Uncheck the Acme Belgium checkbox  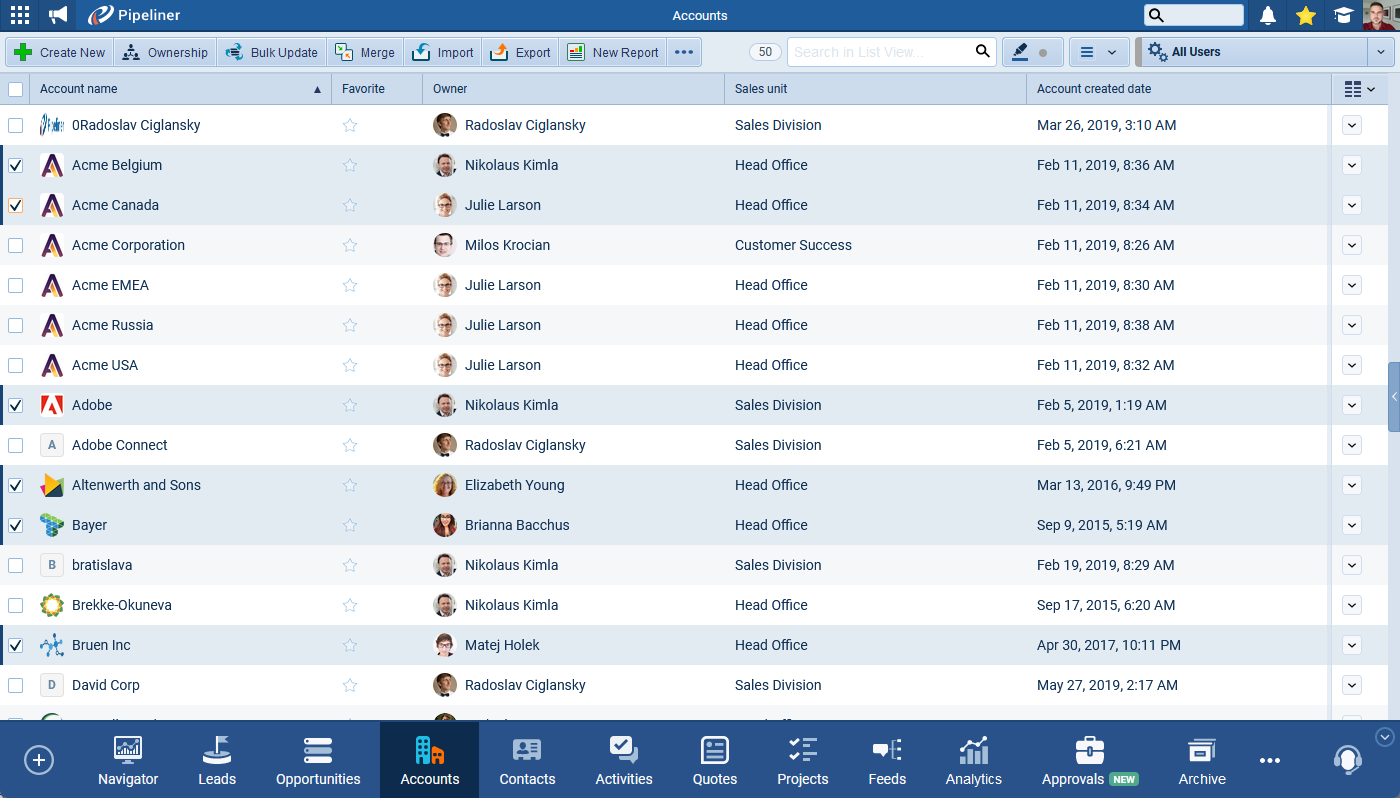pos(16,165)
